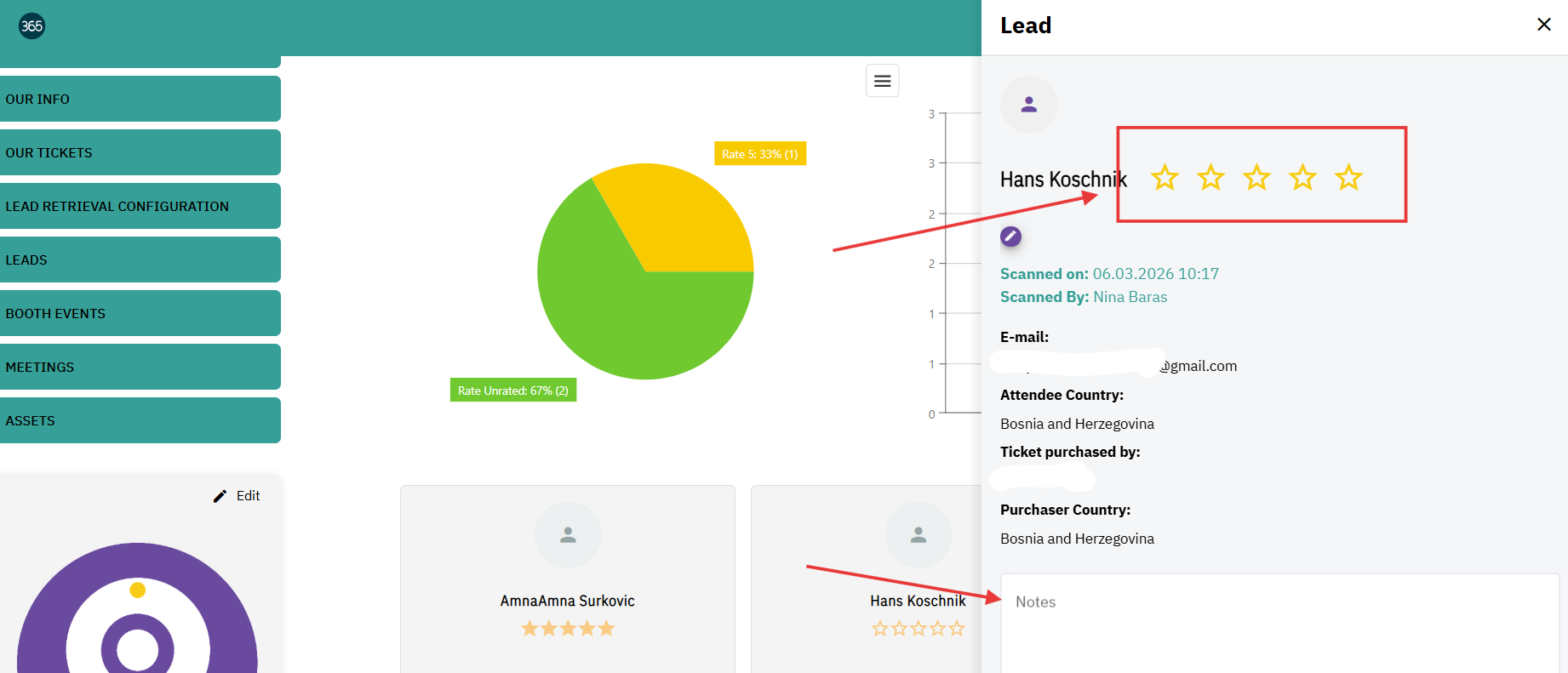This screenshot has width=1568, height=673.
Task: Click the empty stars on Hans Koschnik card
Action: [918, 629]
